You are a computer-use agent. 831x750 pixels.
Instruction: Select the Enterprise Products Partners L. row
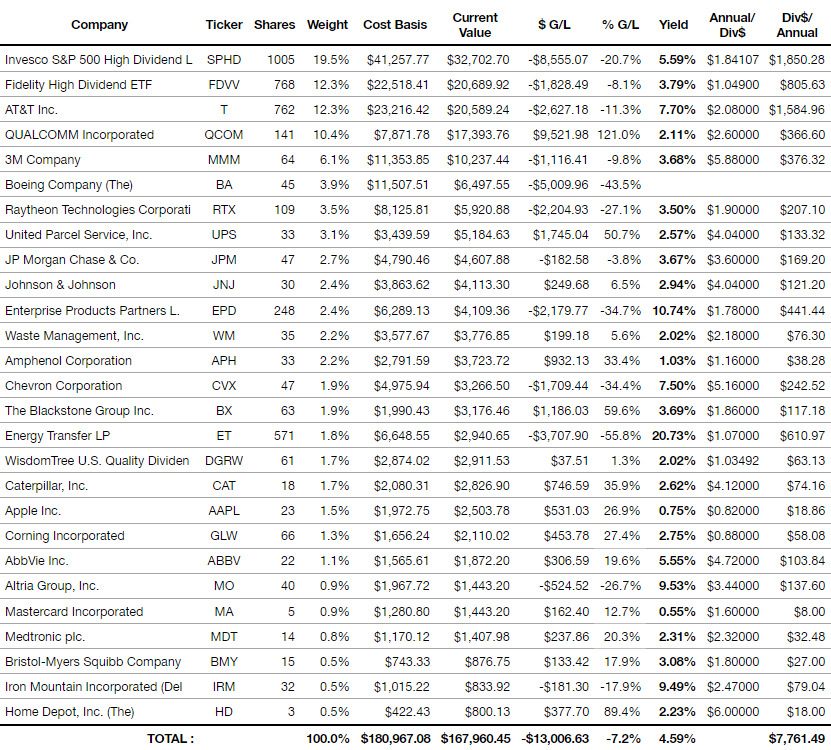(x=416, y=311)
